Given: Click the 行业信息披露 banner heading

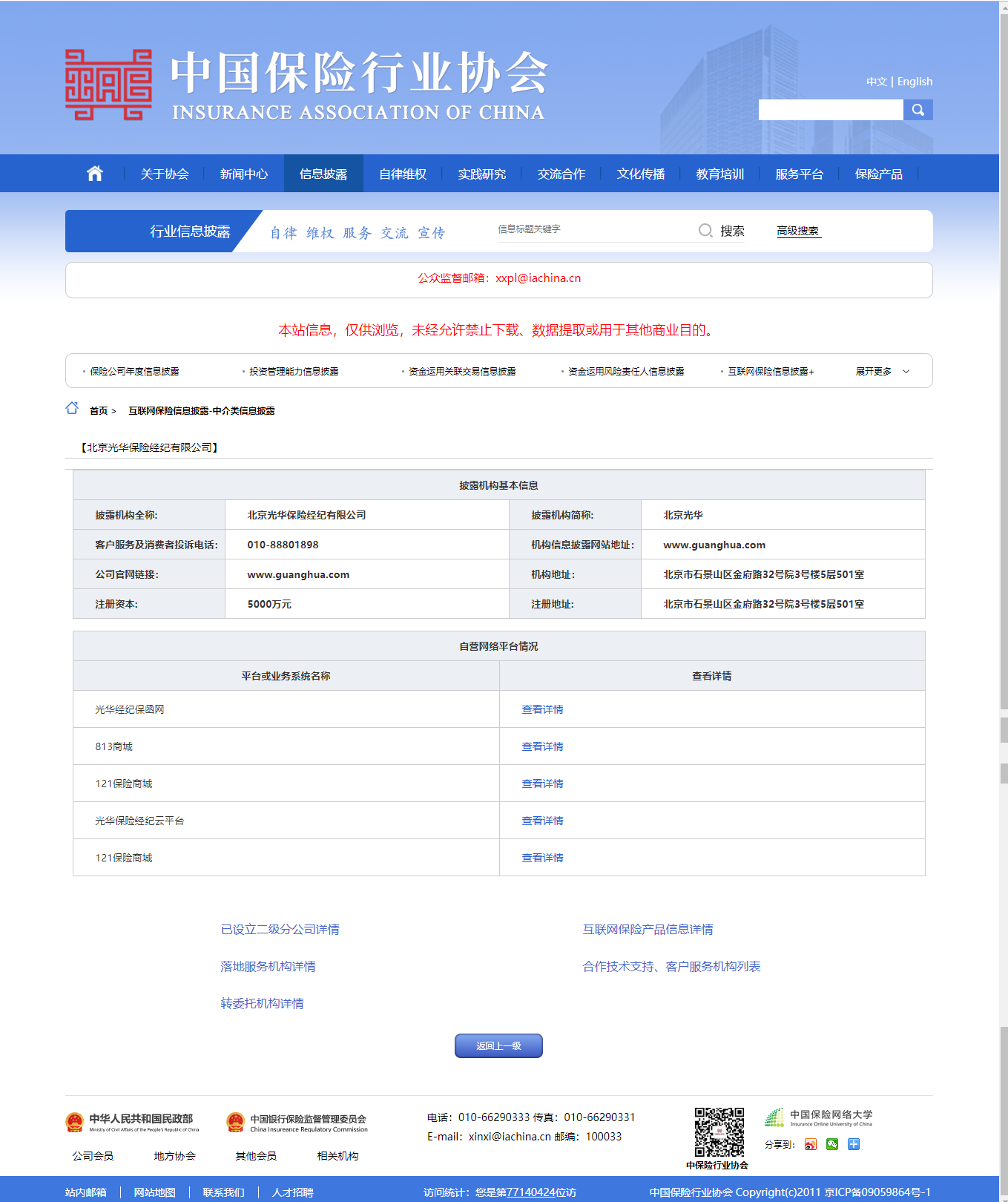Looking at the screenshot, I should (x=190, y=231).
